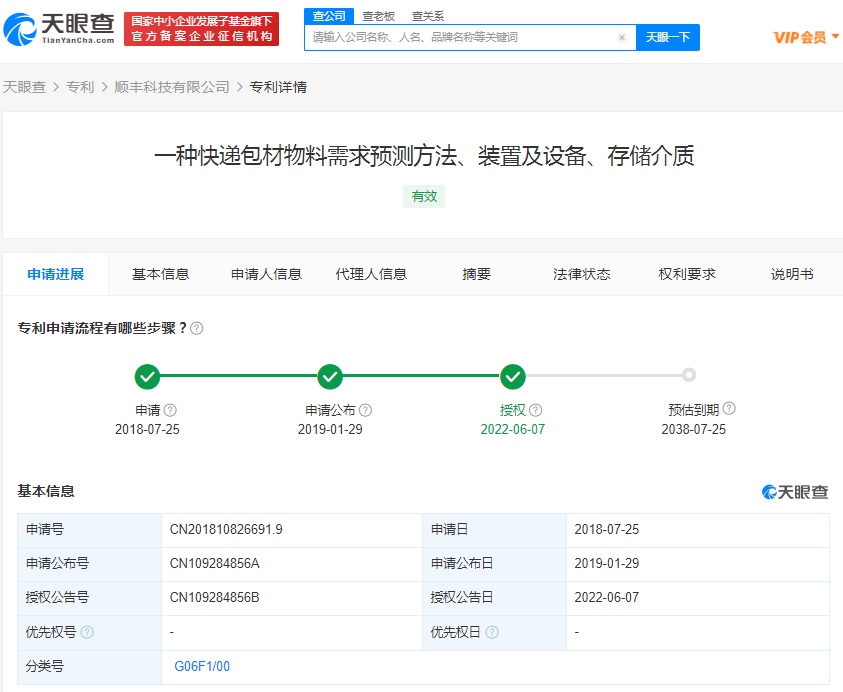Click the help icon beside 预估到期 step
The image size is (843, 692).
[x=729, y=408]
